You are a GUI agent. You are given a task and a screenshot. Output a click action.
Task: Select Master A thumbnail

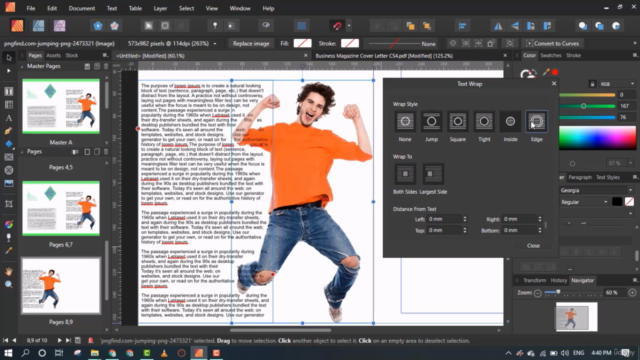(61, 106)
